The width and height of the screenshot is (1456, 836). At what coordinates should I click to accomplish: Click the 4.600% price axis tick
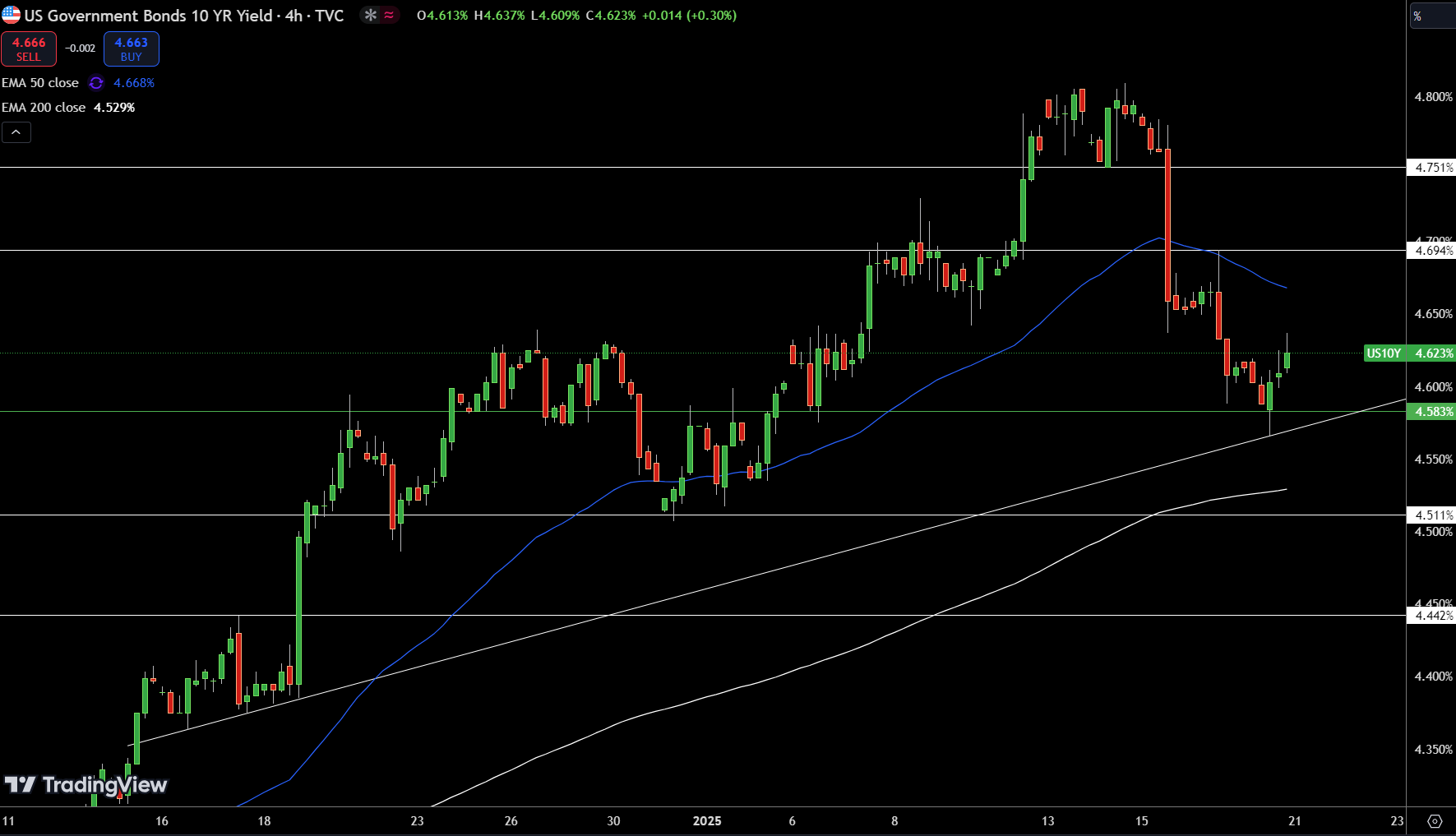1433,387
